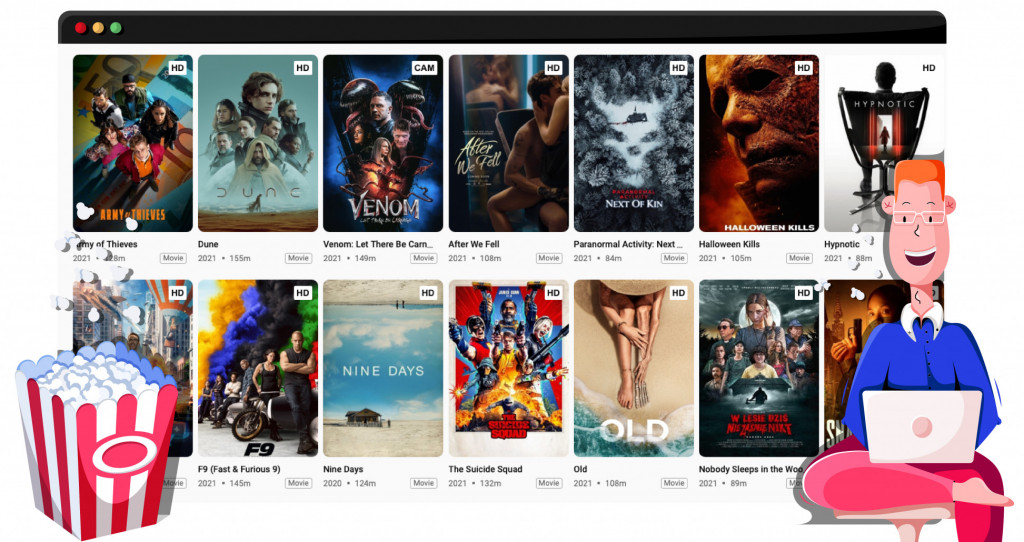Image resolution: width=1024 pixels, height=542 pixels.
Task: Click the HD quality badge on Dune
Action: click(x=303, y=68)
